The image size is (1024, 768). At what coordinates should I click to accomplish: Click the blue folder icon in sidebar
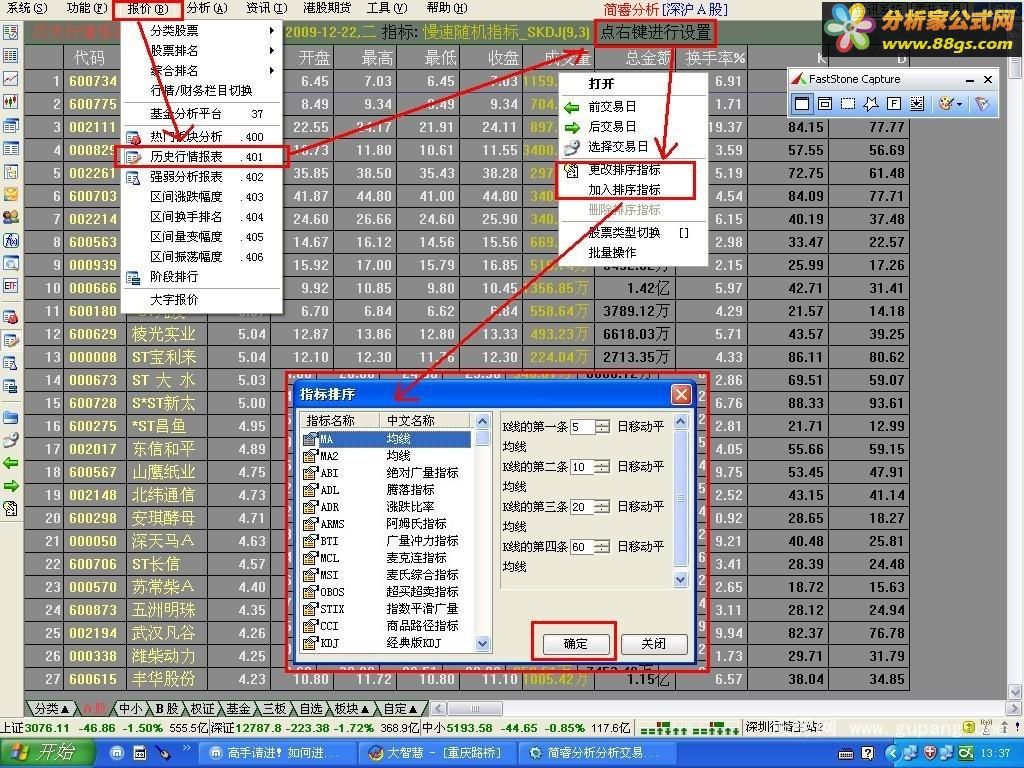(10, 417)
